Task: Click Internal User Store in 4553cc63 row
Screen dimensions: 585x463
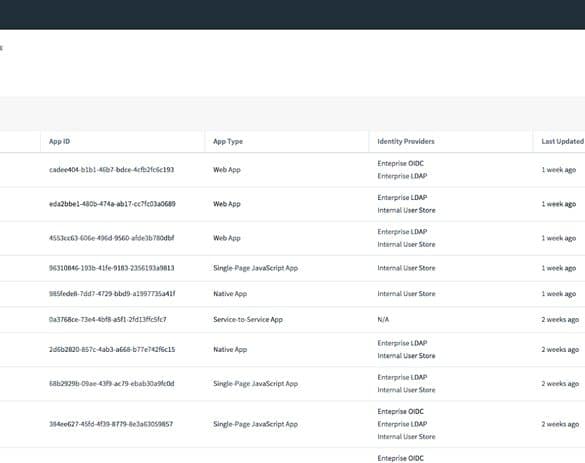Action: [x=406, y=244]
